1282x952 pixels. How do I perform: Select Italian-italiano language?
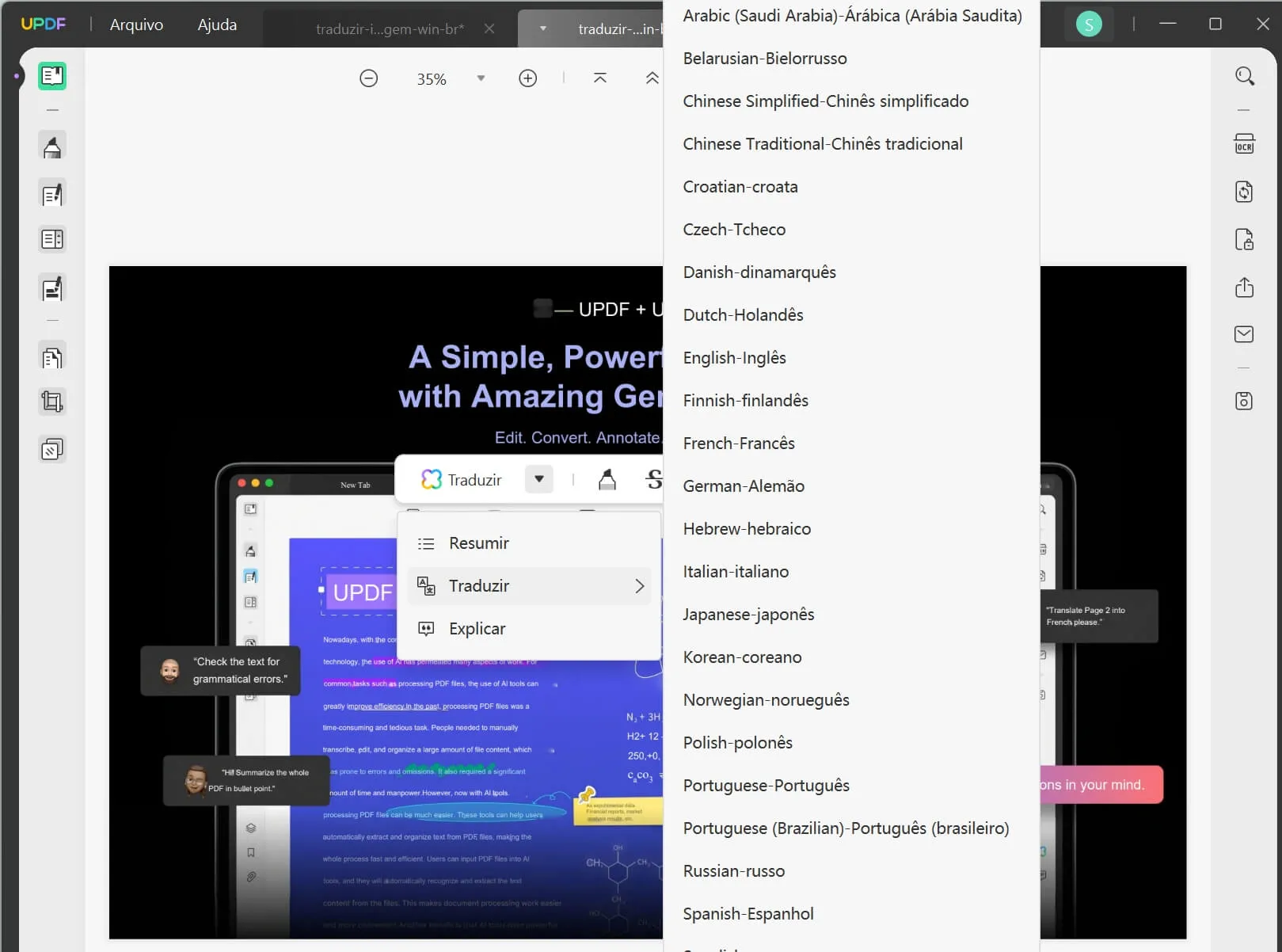[x=851, y=572]
